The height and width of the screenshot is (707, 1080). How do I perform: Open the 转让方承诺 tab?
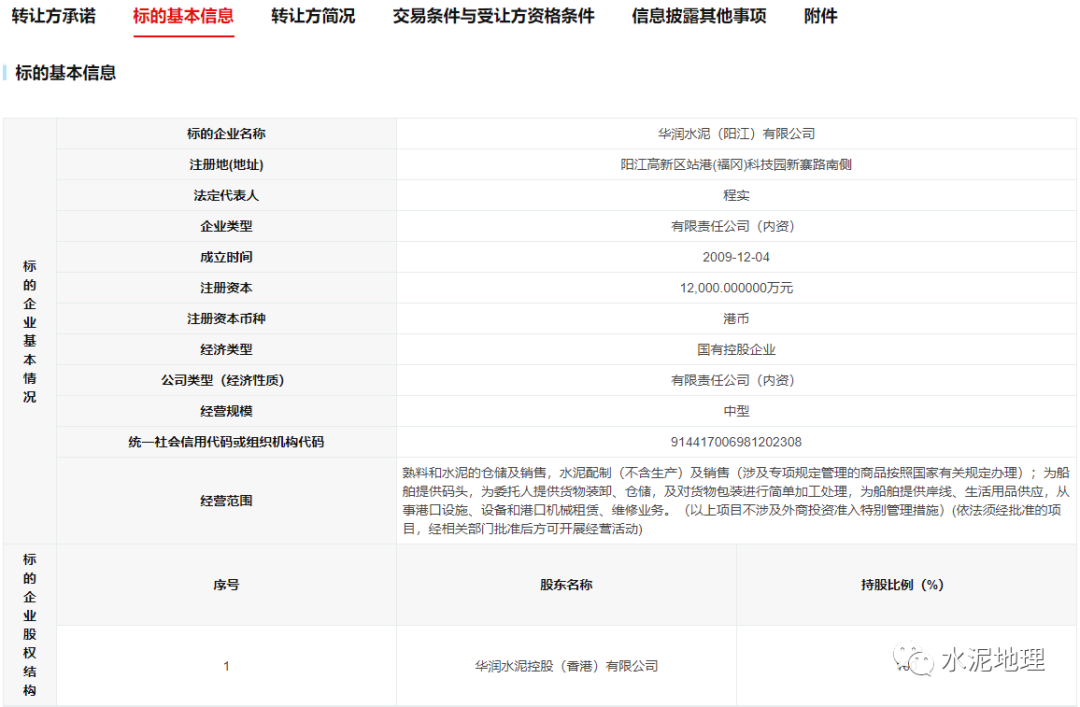[53, 17]
